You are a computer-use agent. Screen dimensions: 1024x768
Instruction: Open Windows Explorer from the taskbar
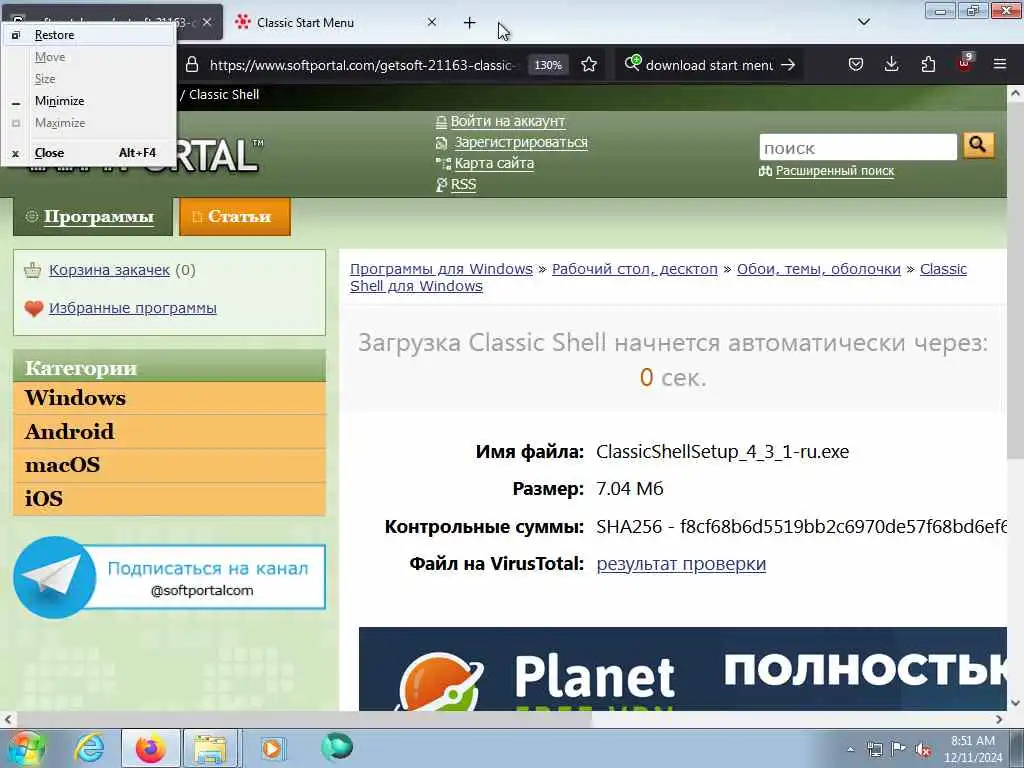[x=210, y=748]
